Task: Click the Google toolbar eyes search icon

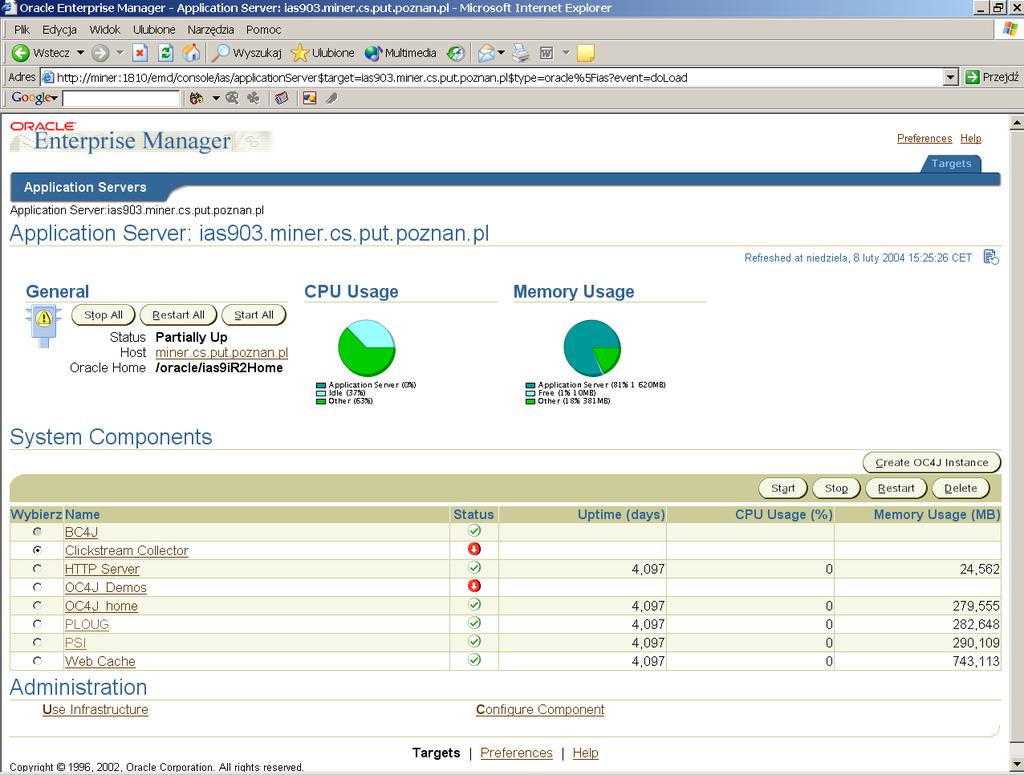Action: tap(197, 98)
